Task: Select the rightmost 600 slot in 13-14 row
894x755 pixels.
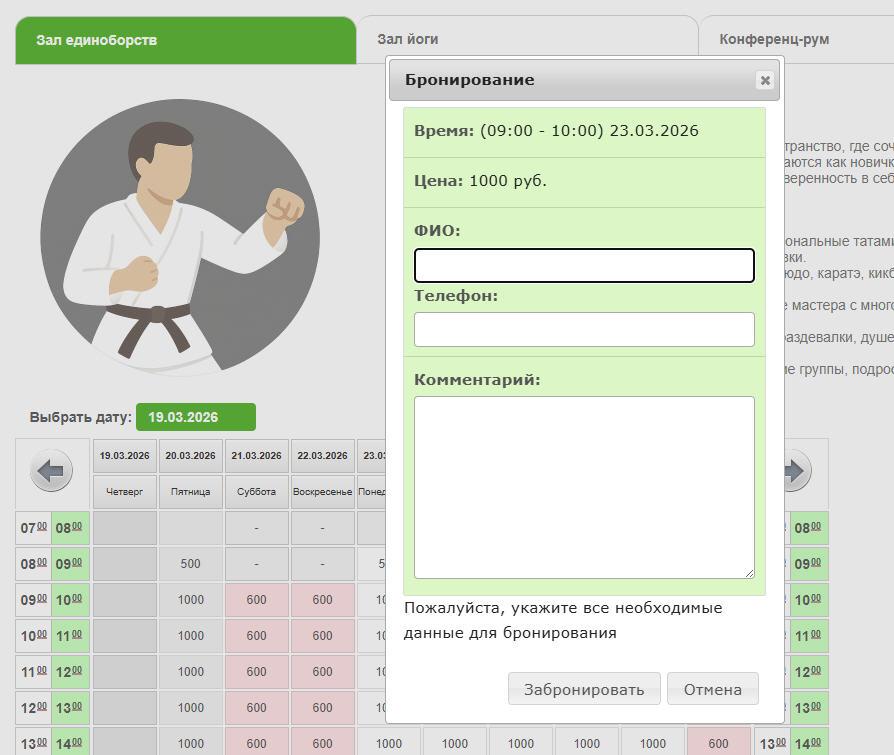Action: click(718, 741)
